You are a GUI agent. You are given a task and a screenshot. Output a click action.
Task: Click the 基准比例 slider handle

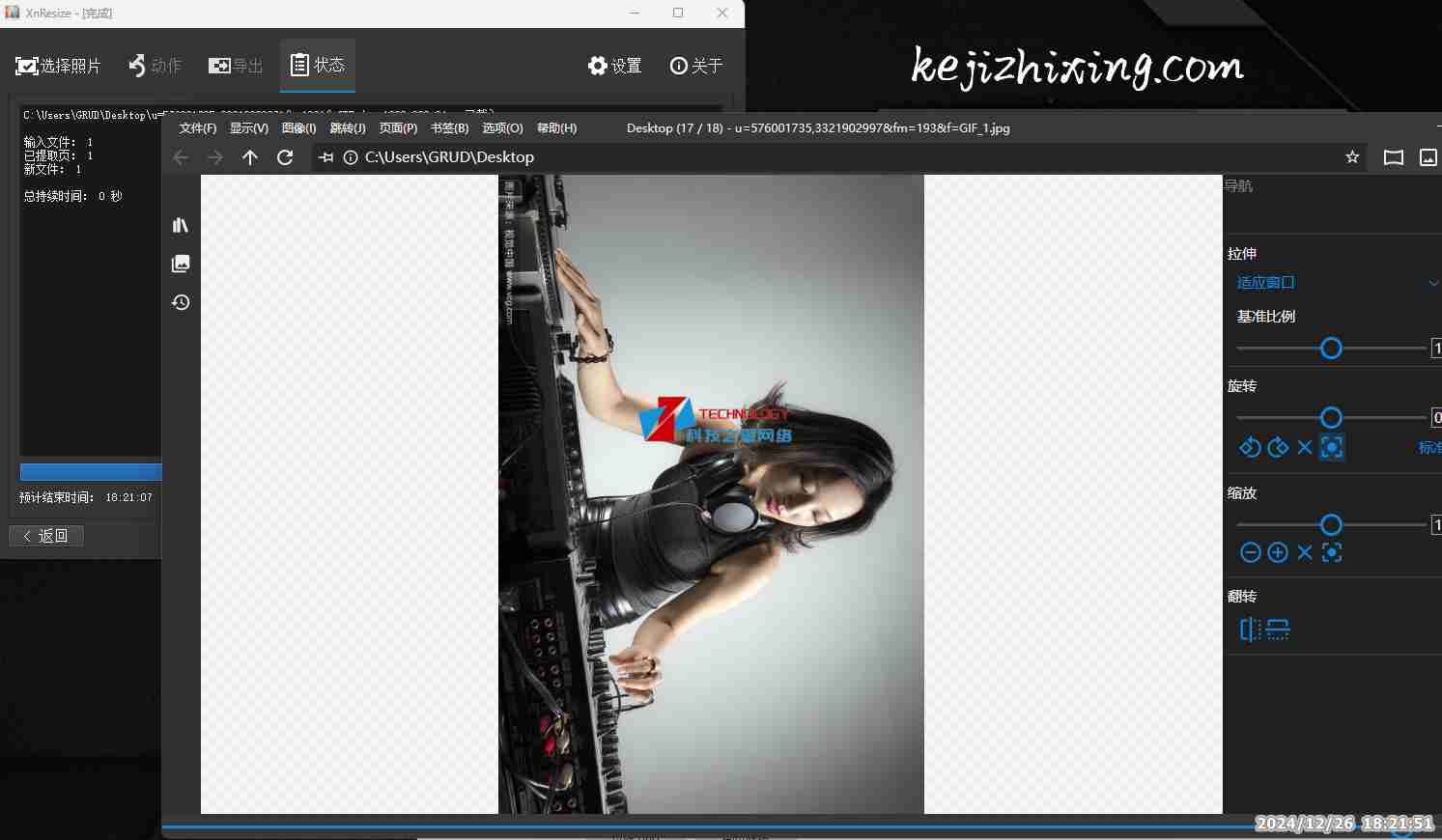click(1331, 349)
